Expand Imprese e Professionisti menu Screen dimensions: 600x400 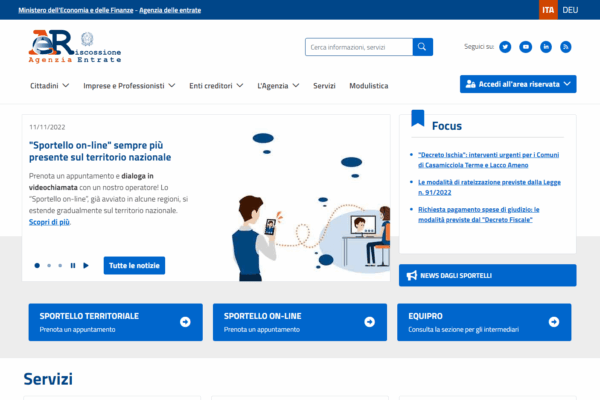coord(129,86)
